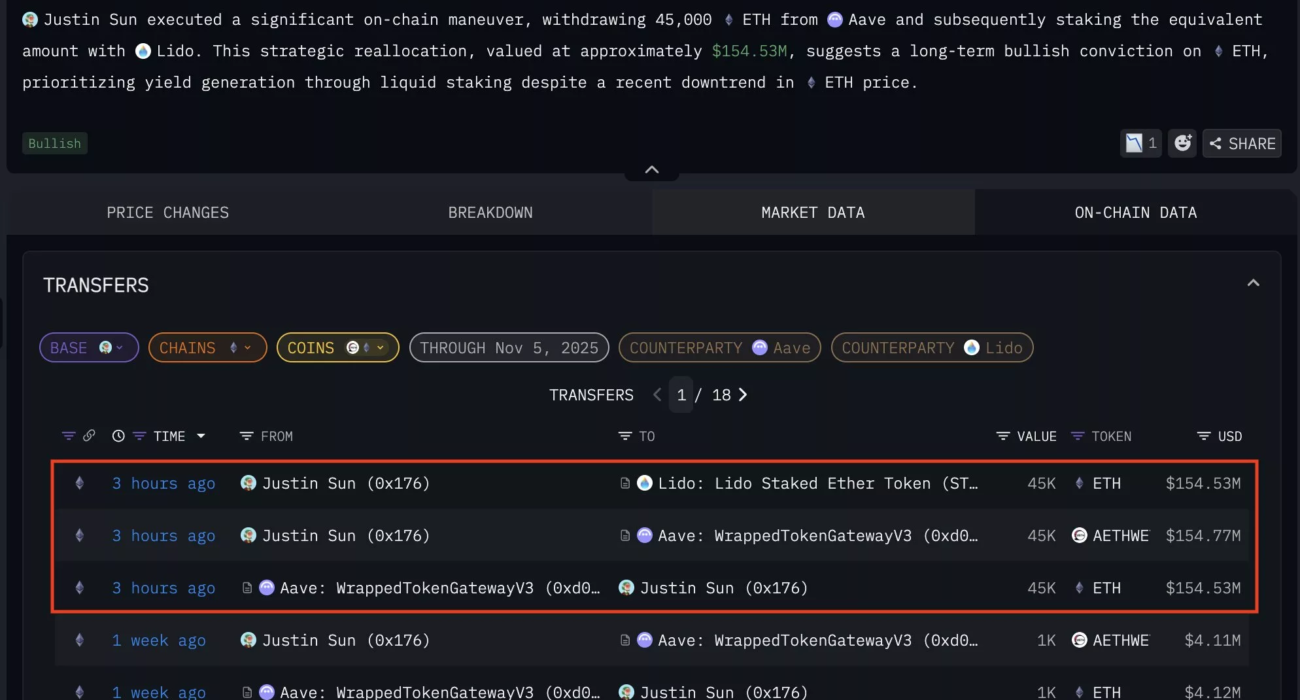Image resolution: width=1300 pixels, height=700 pixels.
Task: Click the transfers page number field
Action: [x=681, y=395]
